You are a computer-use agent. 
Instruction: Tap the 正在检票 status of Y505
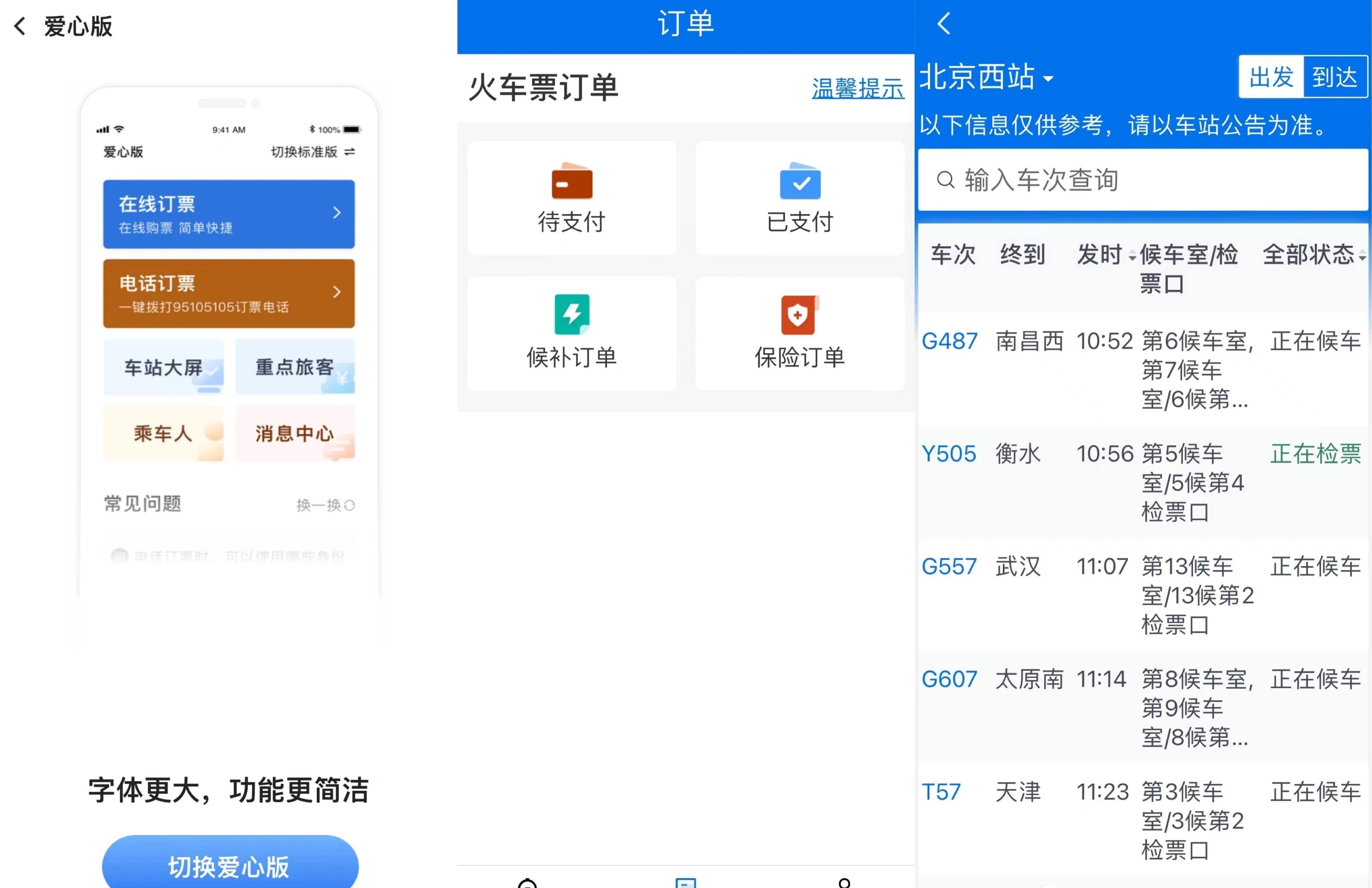click(x=1316, y=453)
